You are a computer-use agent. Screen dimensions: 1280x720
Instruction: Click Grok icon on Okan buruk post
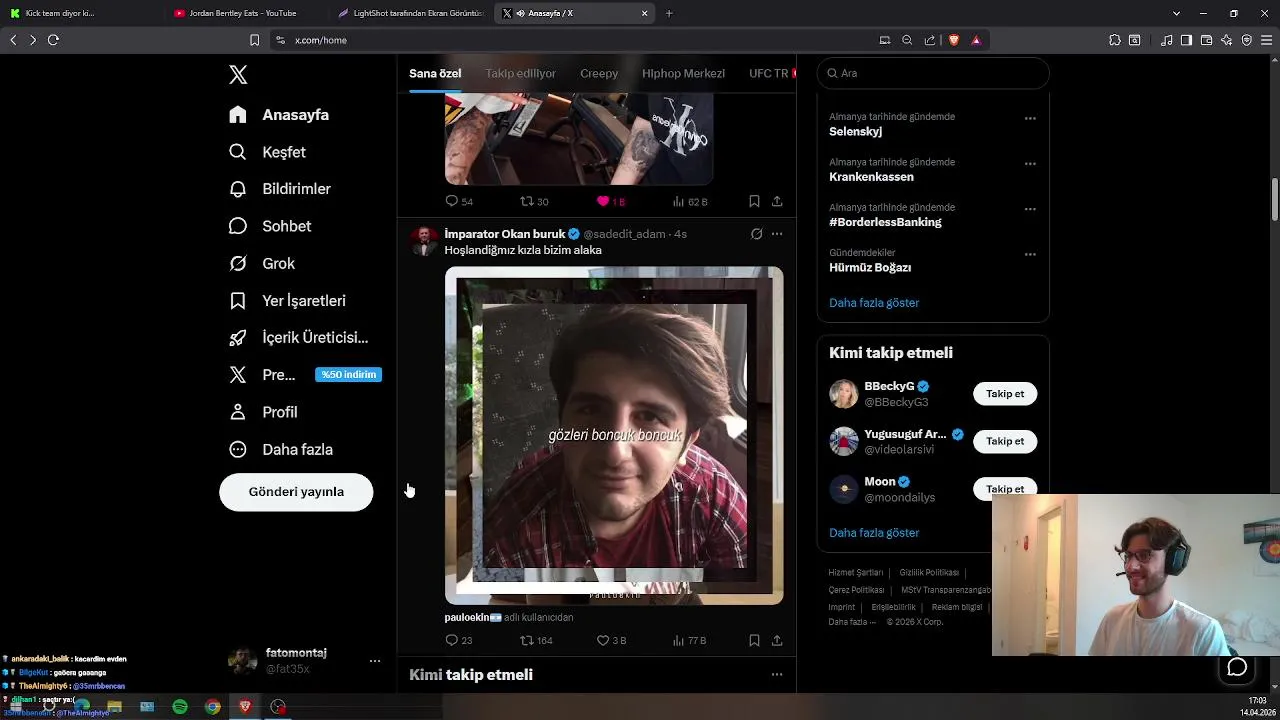point(756,234)
